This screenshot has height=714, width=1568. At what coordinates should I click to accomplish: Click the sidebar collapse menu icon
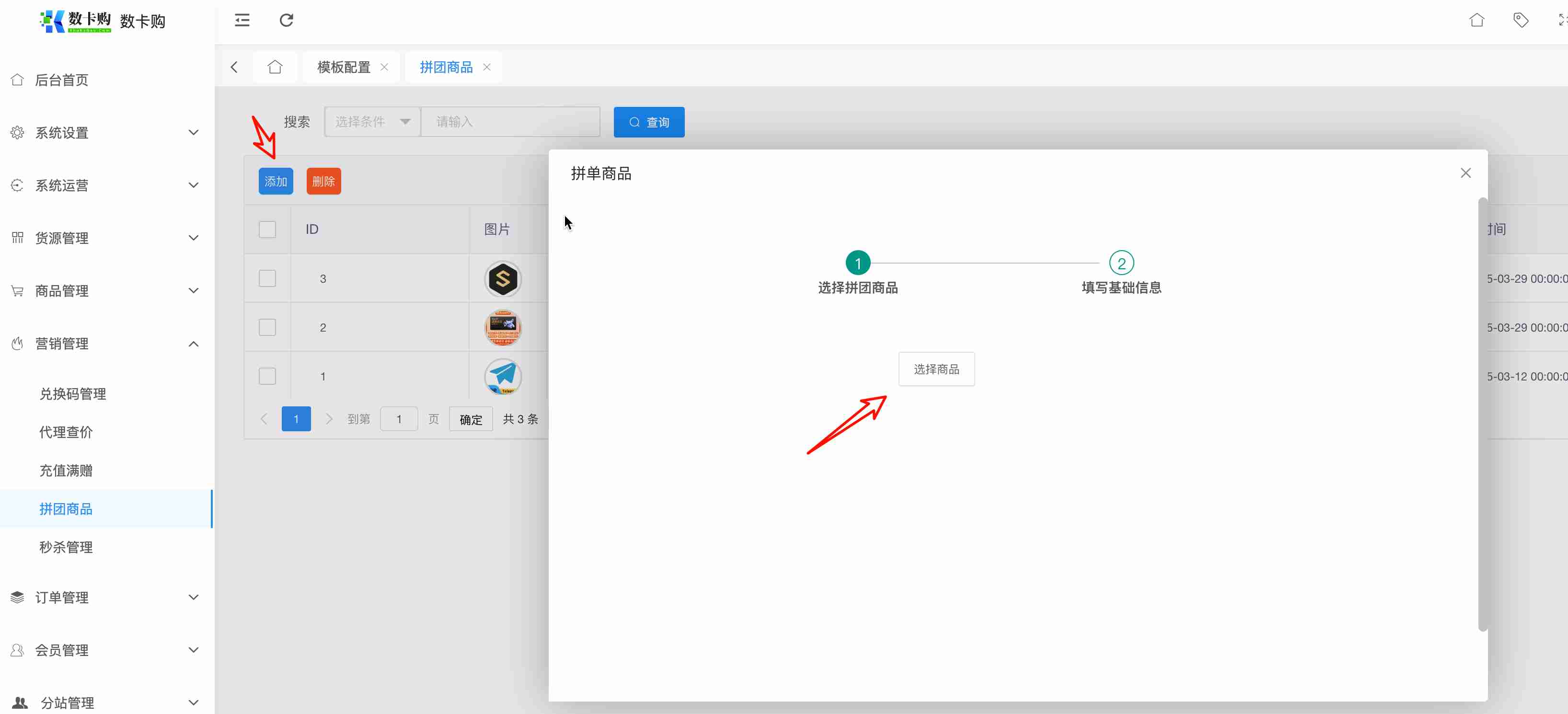(x=242, y=21)
